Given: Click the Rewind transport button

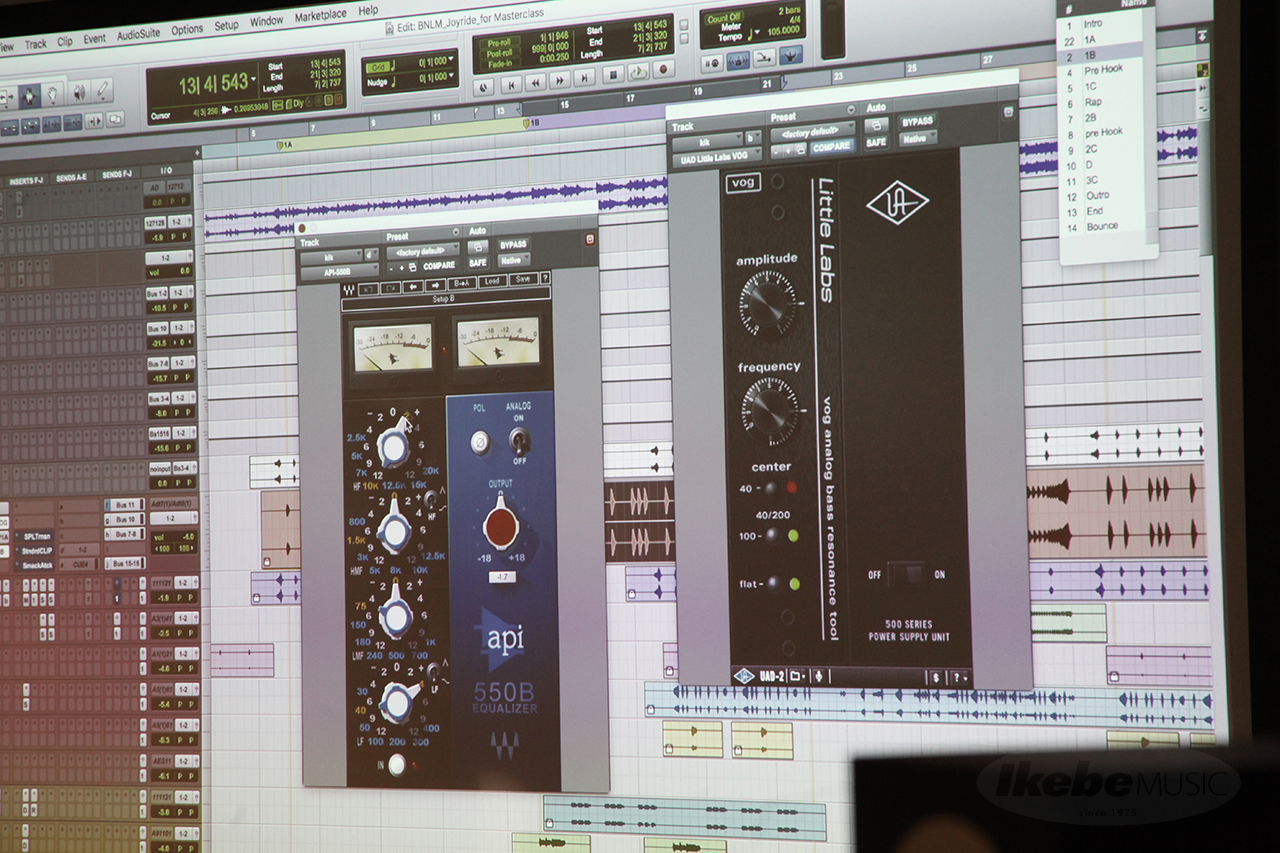Looking at the screenshot, I should [x=535, y=81].
